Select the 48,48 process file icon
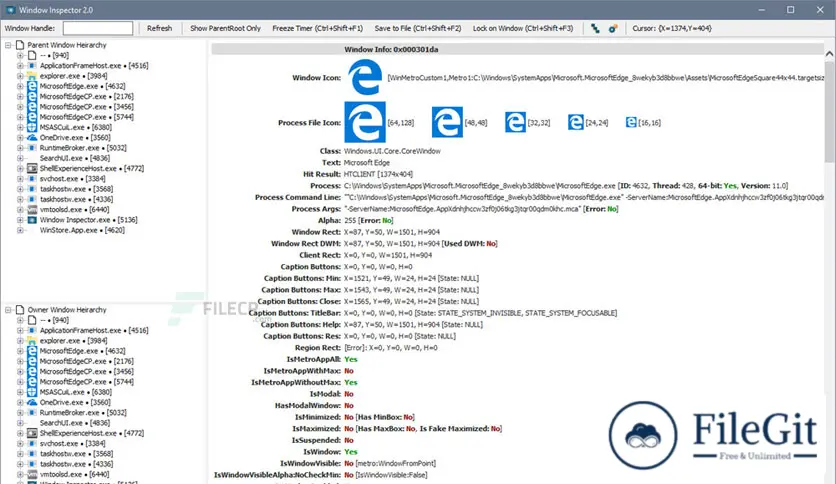836x484 pixels. click(447, 122)
